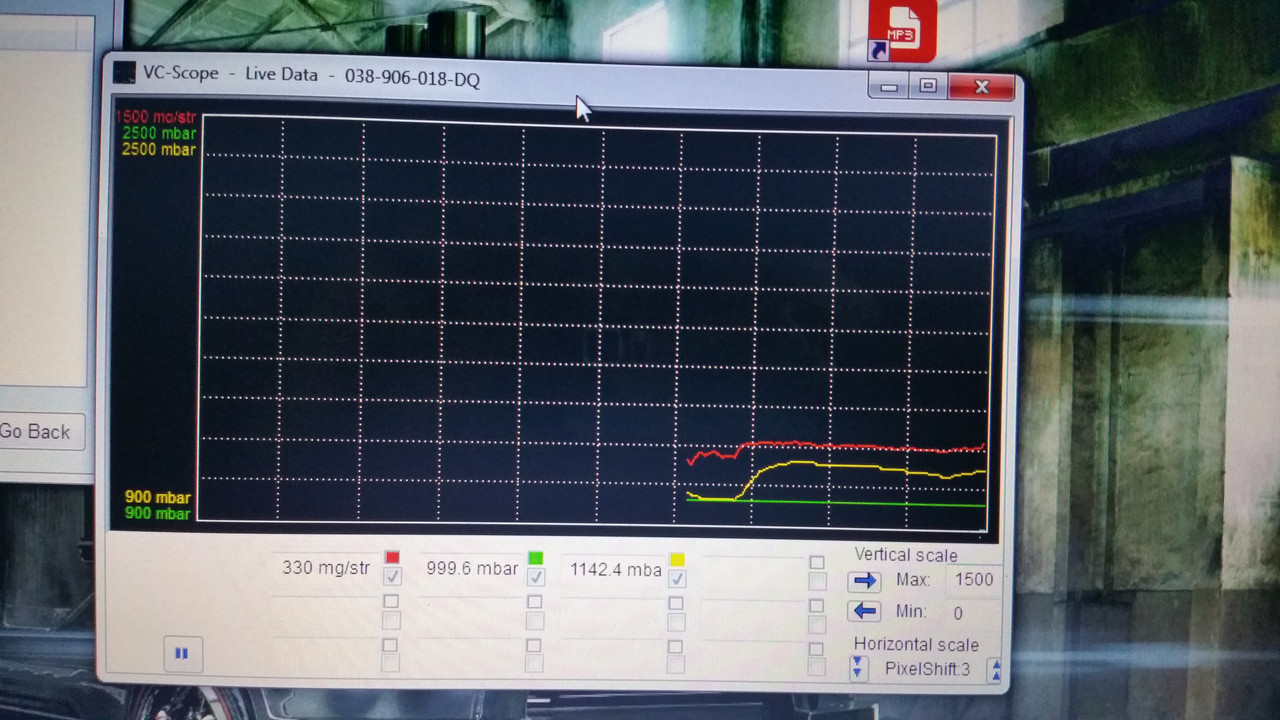Click the Horizontal scale label
1280x720 pixels.
[916, 645]
